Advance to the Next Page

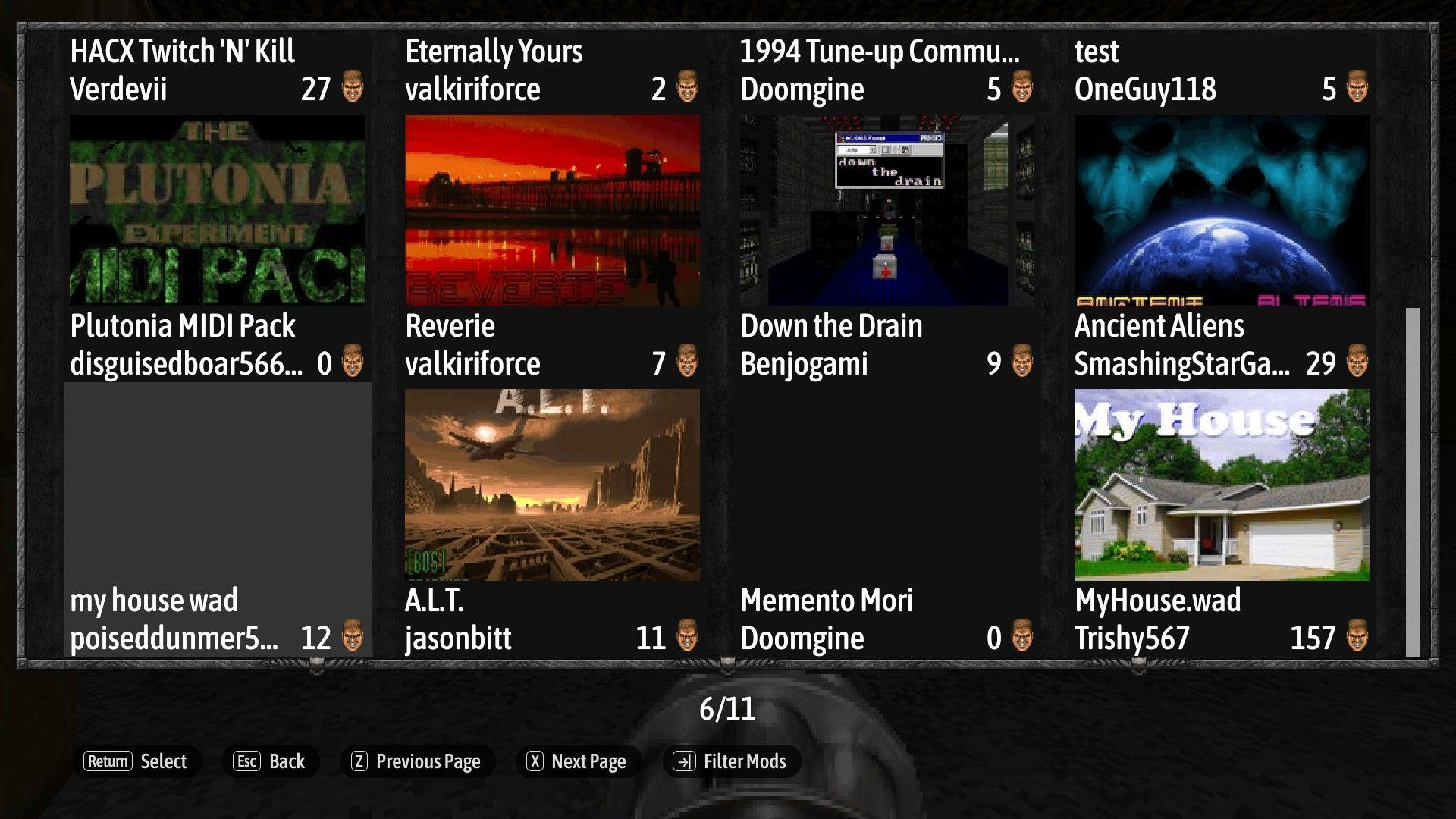point(578,761)
